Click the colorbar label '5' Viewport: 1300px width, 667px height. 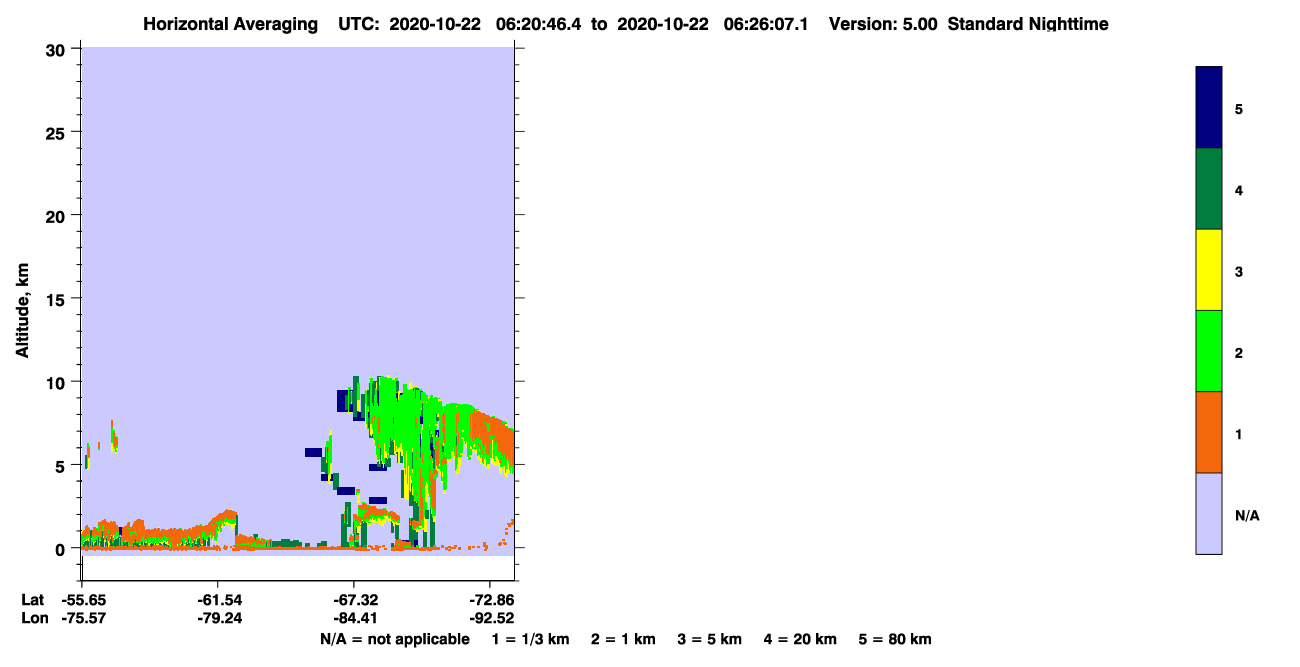click(1239, 109)
